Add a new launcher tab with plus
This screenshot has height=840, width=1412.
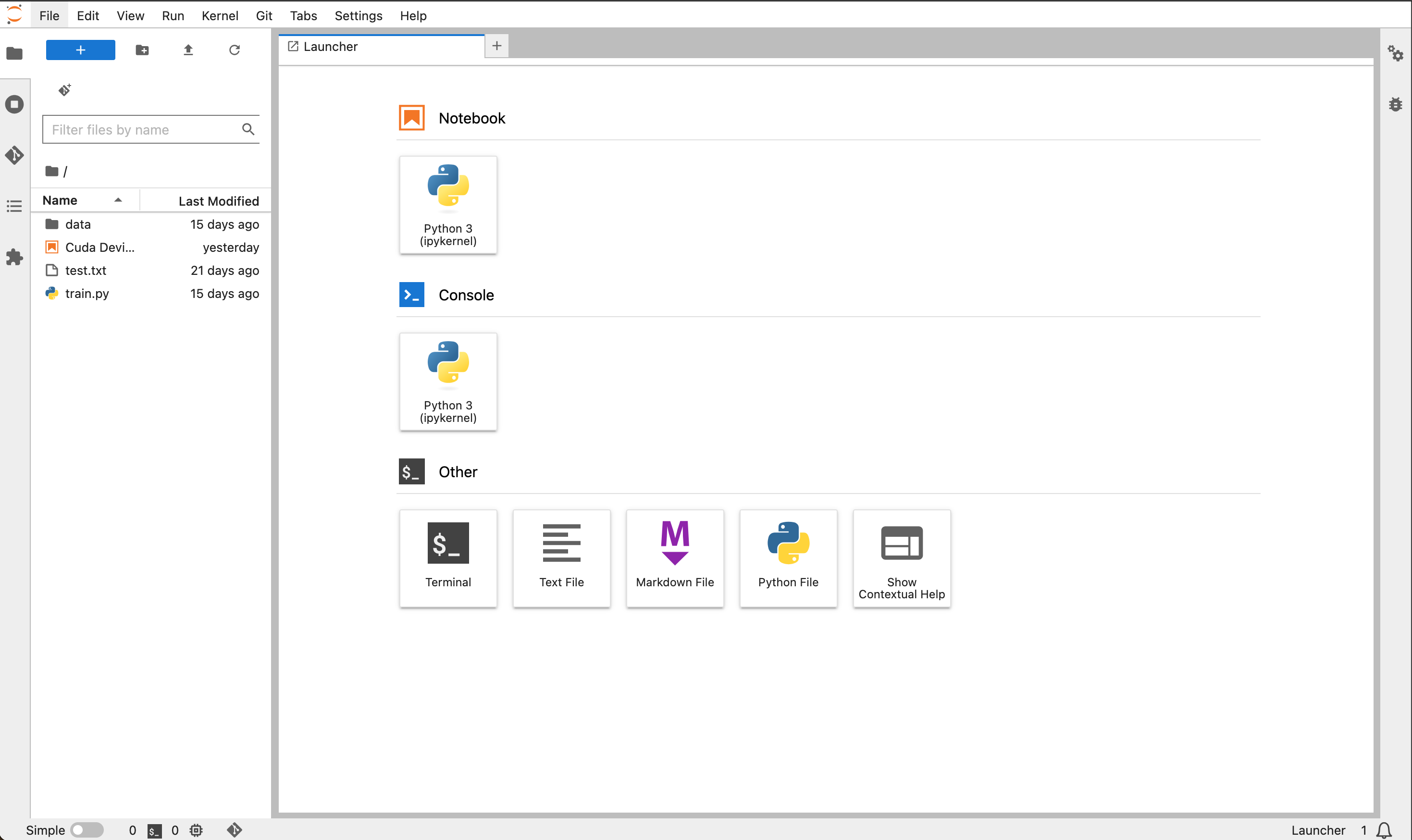coord(496,46)
